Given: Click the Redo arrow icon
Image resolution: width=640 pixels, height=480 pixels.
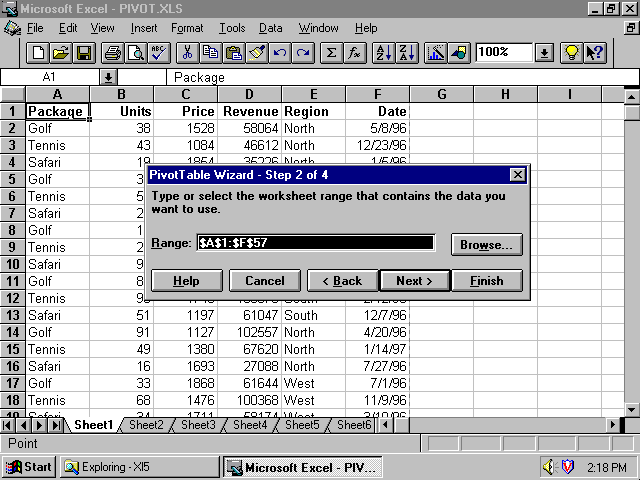Looking at the screenshot, I should pyautogui.click(x=303, y=53).
